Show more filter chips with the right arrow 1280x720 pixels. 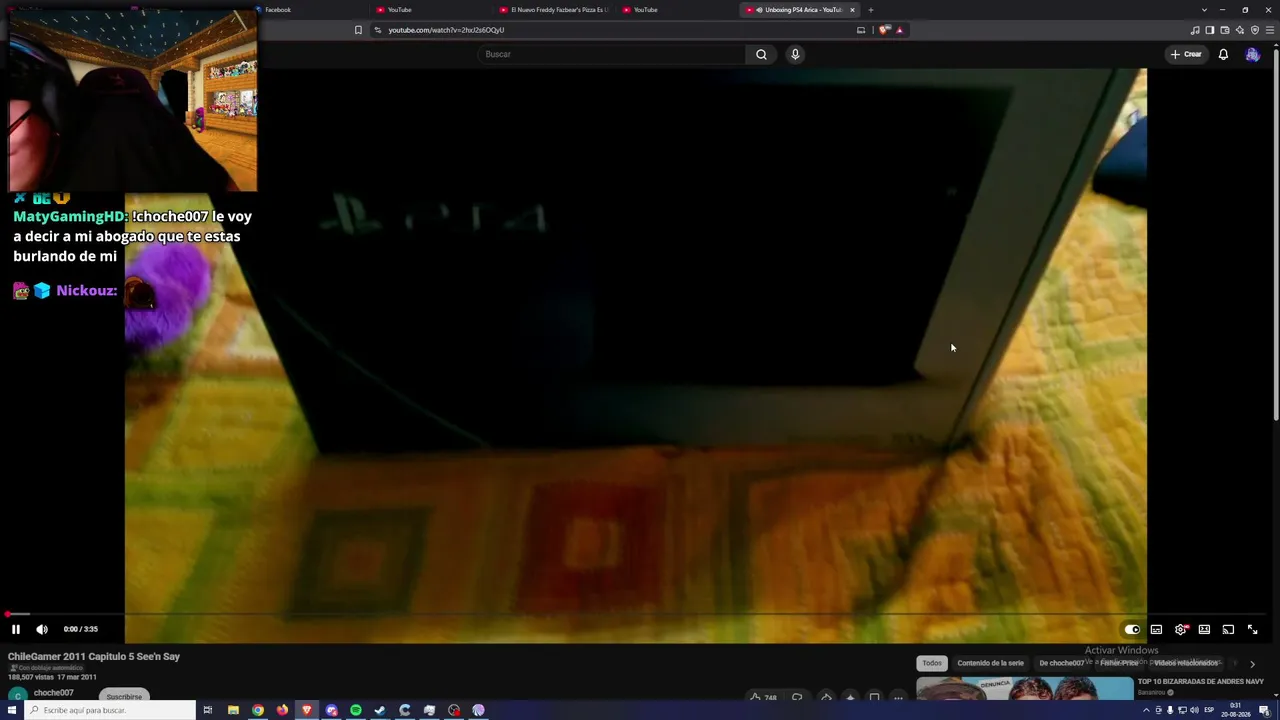click(x=1252, y=664)
